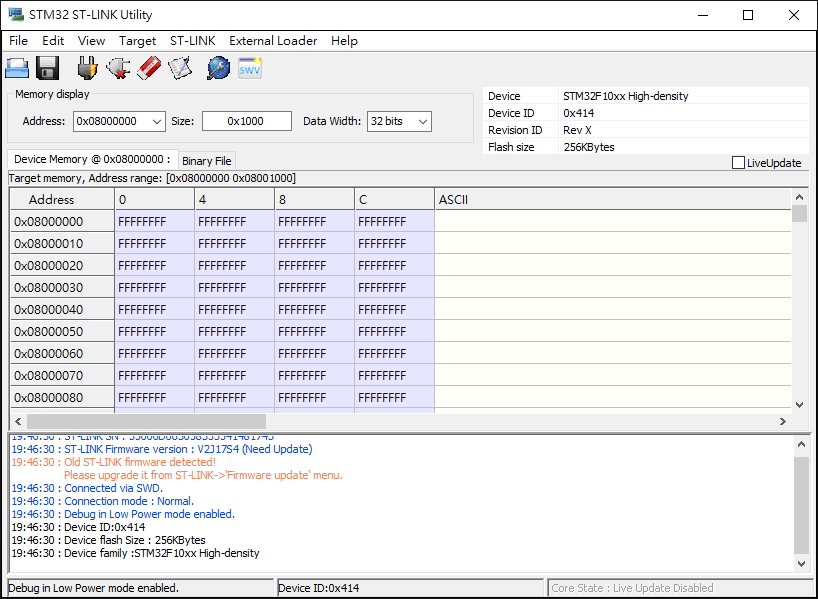Image resolution: width=818 pixels, height=599 pixels.
Task: Click FFFFFFFF cell in column C, row 0x08000050
Action: tap(395, 331)
